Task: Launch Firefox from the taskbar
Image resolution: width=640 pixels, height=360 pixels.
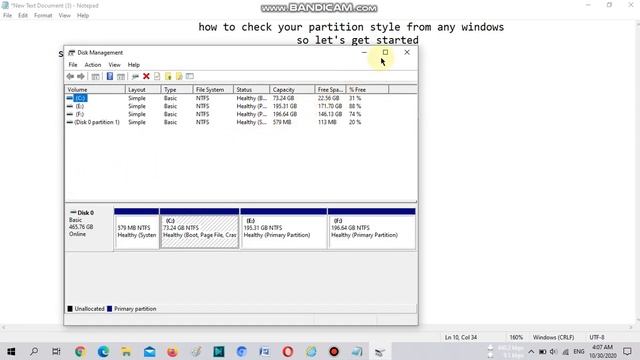Action: pos(172,351)
